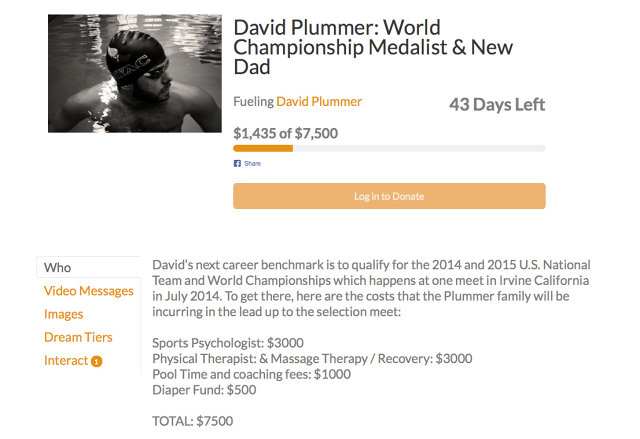Screen dimensions: 640x439
Task: Open the Images tab
Action: tap(64, 315)
